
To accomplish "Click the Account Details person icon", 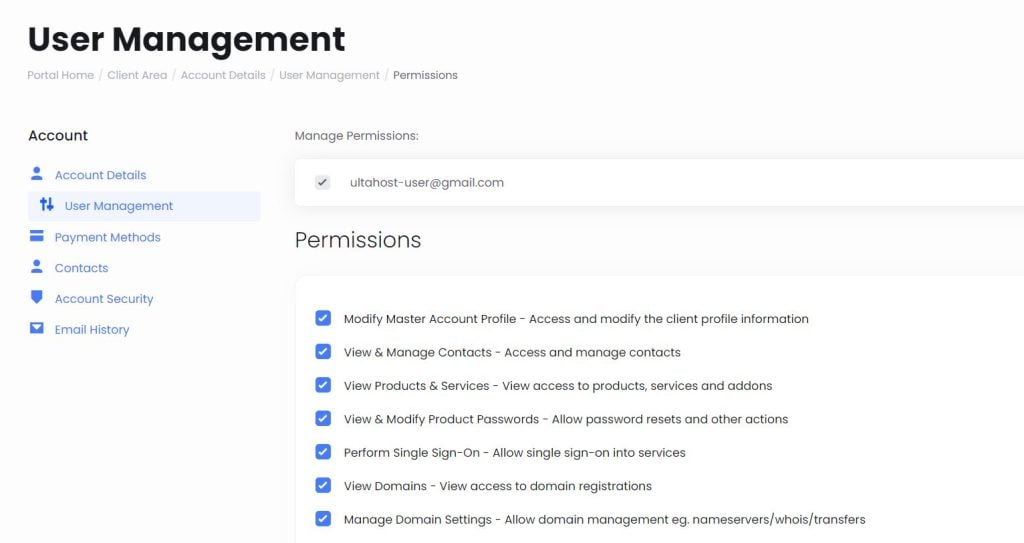I will (x=37, y=173).
